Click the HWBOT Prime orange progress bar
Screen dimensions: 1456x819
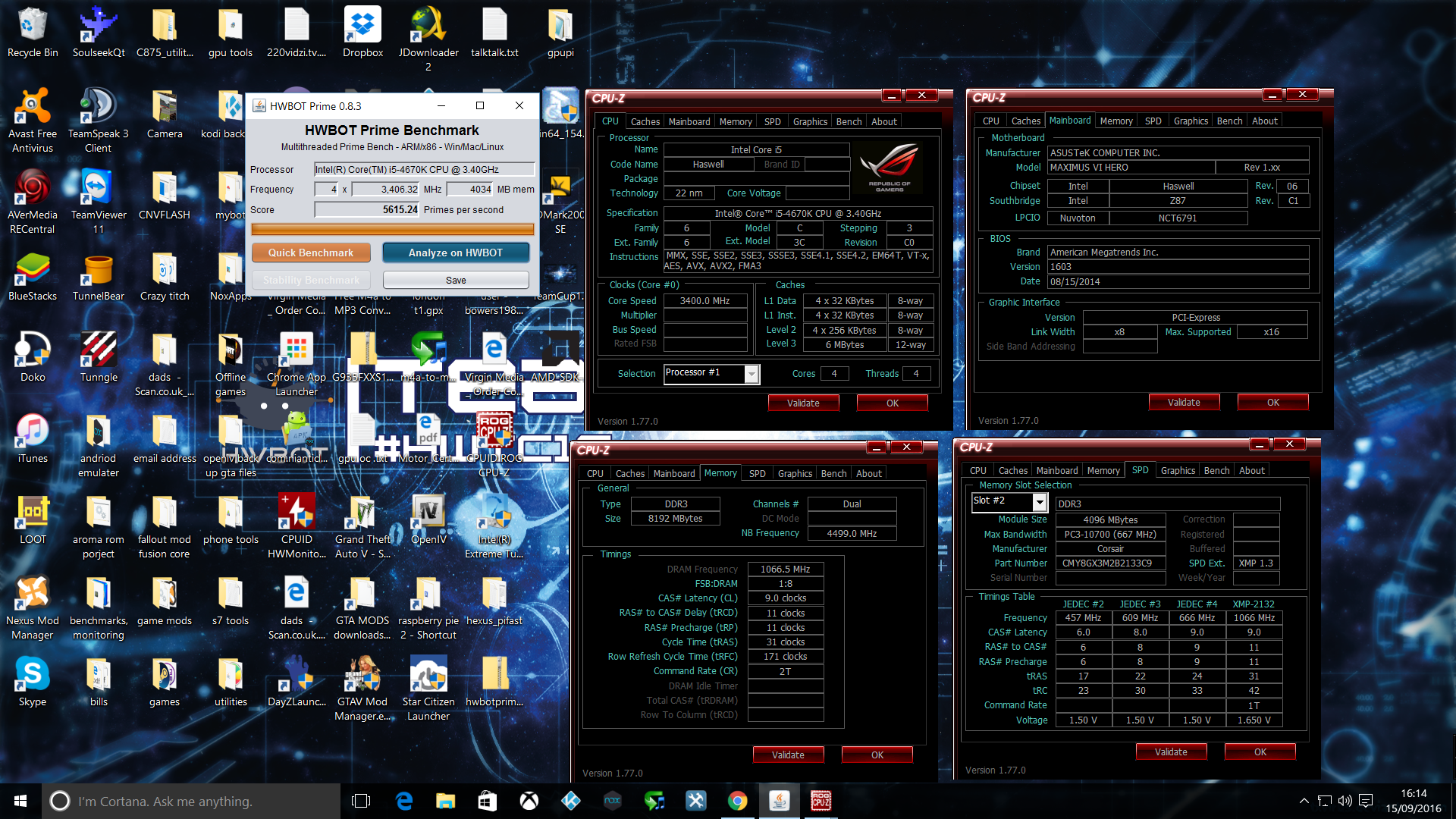pos(392,229)
